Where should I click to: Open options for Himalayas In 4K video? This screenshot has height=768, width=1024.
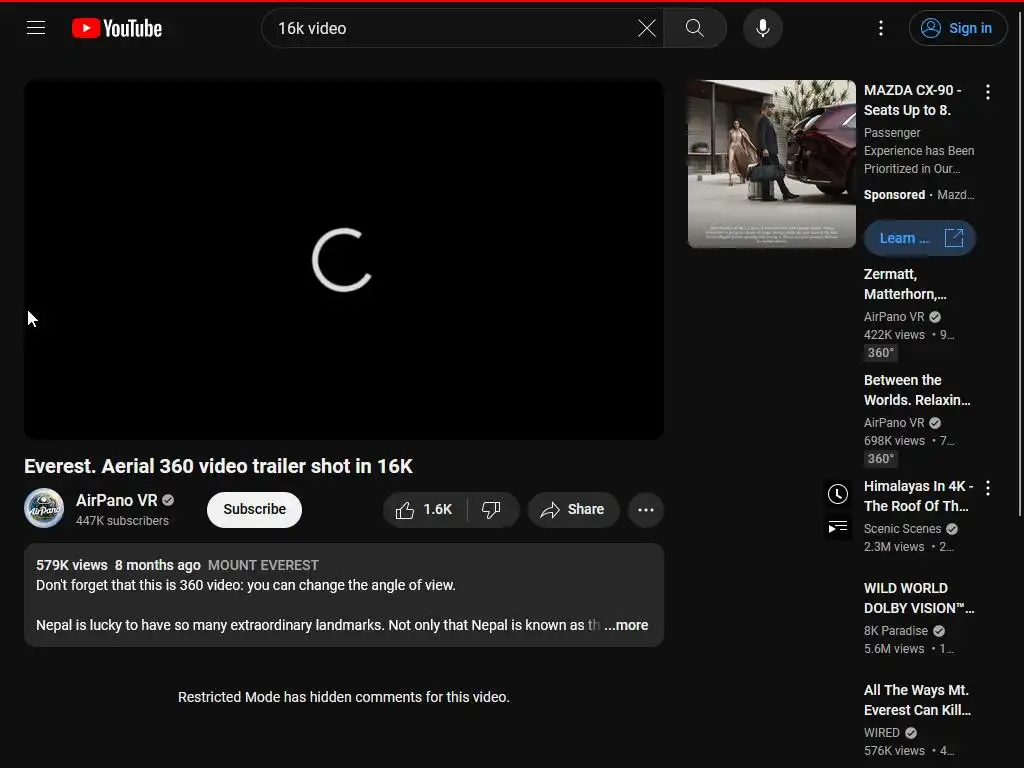point(988,488)
